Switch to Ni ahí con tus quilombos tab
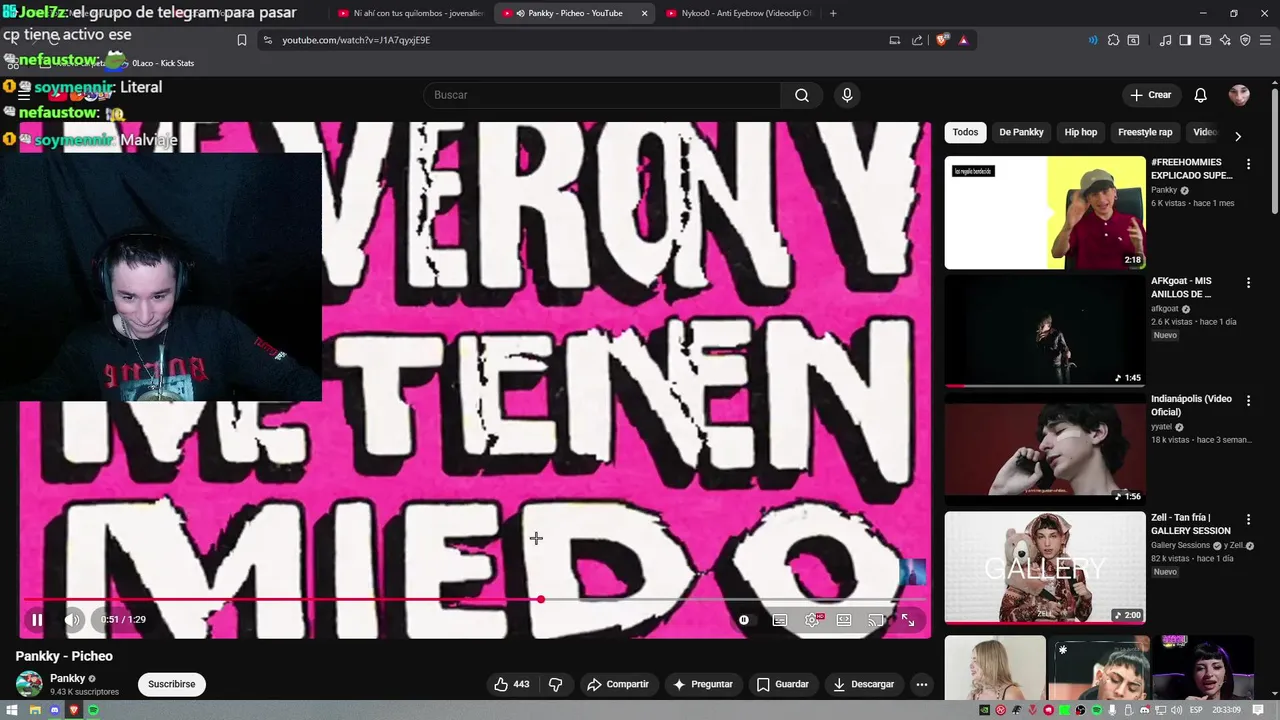Screen dimensions: 1280x720 tap(410, 13)
